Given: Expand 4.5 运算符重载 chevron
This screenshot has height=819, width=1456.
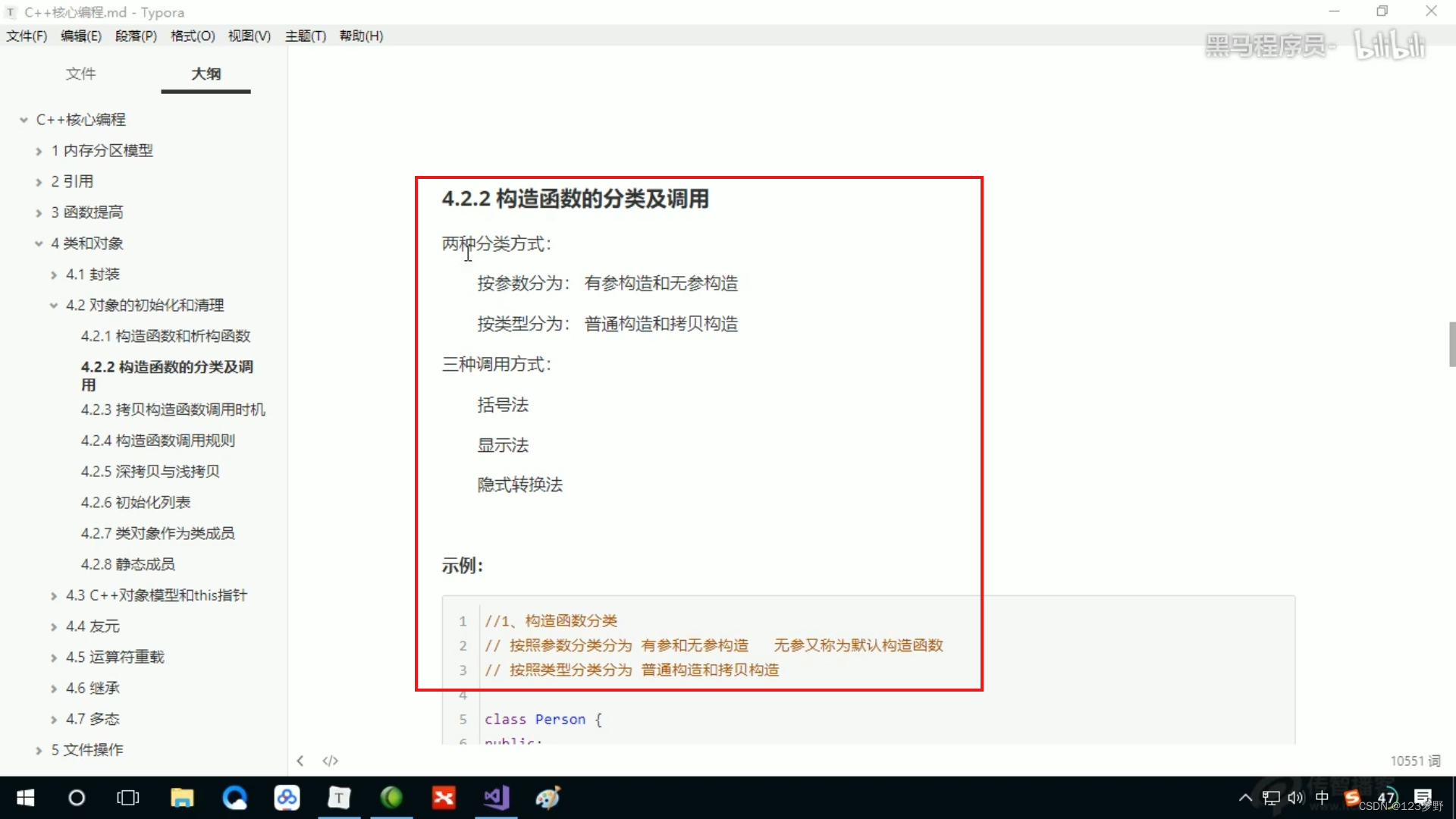Looking at the screenshot, I should [x=54, y=657].
